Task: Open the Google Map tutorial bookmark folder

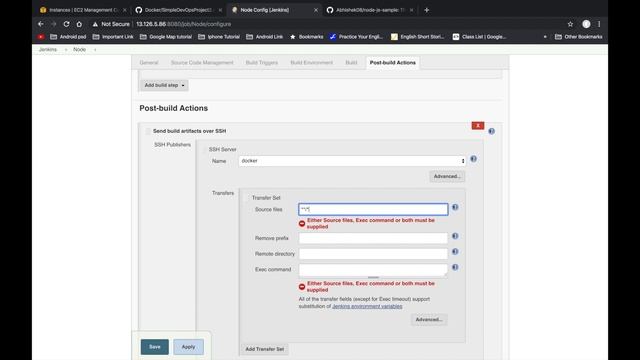Action: [x=166, y=37]
